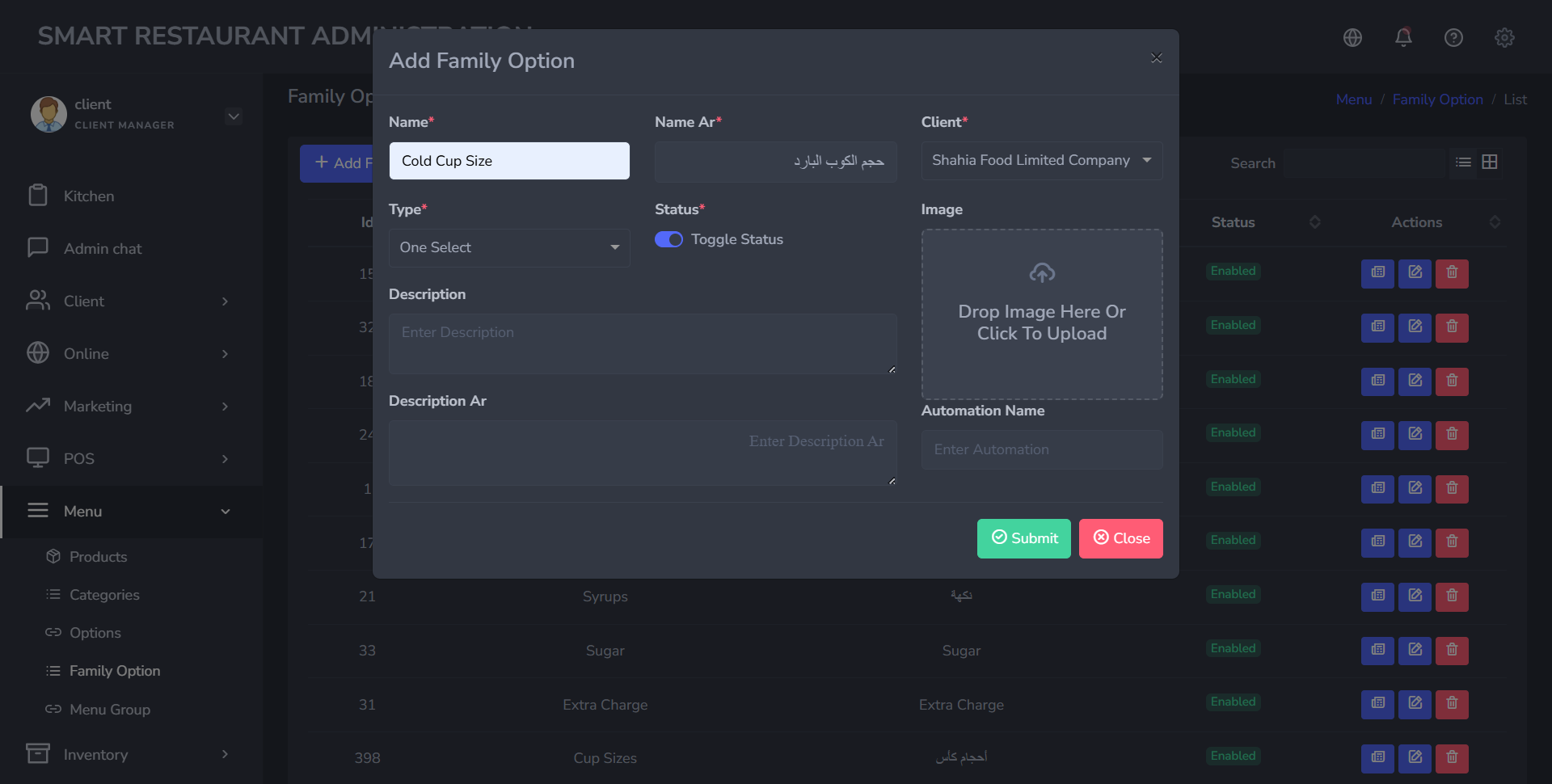1552x784 pixels.
Task: Switch to list view layout icon
Action: 1463,162
